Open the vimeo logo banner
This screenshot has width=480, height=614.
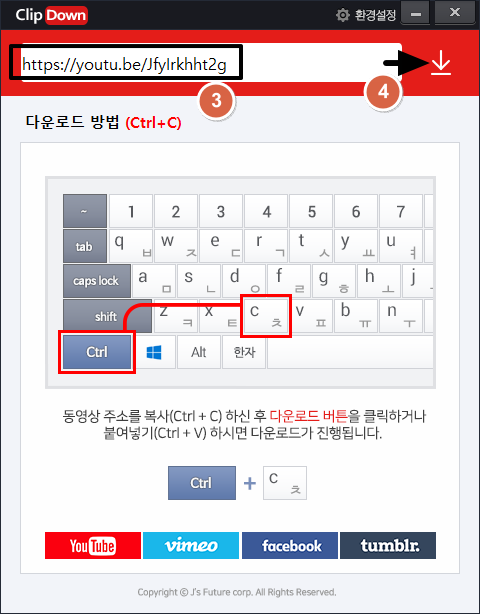[x=191, y=545]
